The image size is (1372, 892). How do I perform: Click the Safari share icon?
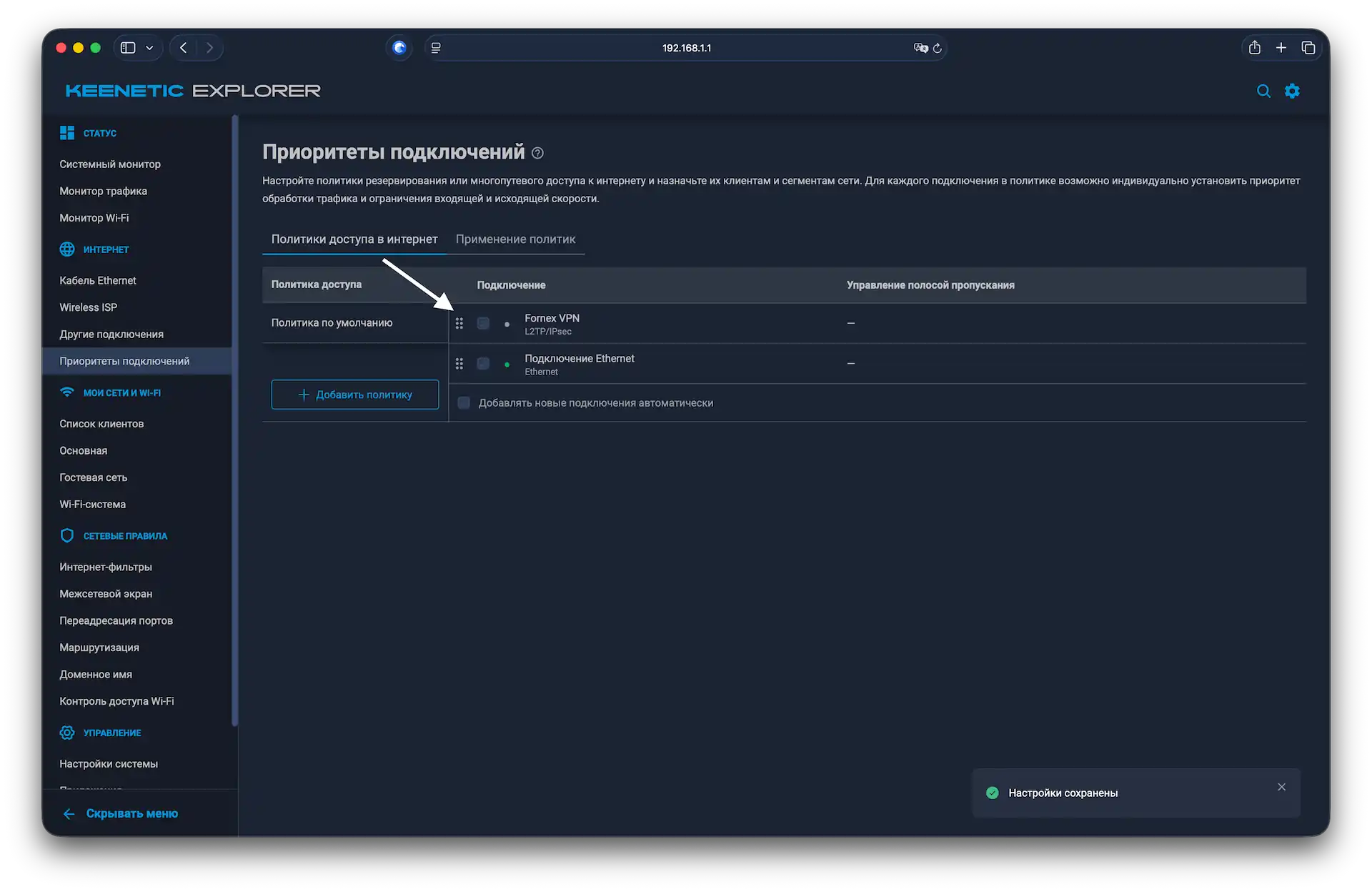(x=1255, y=48)
